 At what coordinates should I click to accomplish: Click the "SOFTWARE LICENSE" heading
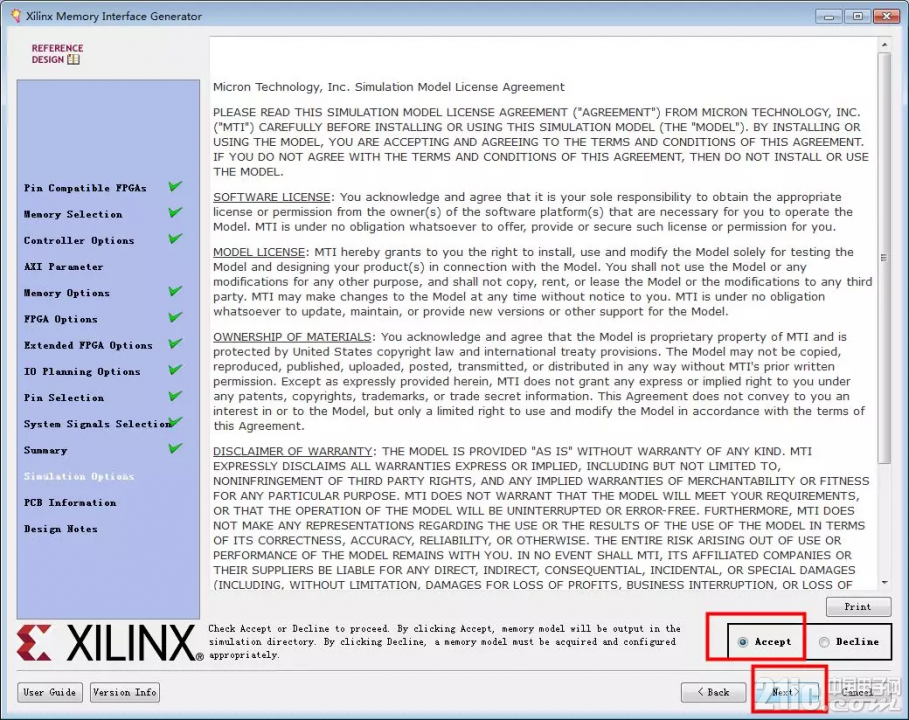point(272,197)
